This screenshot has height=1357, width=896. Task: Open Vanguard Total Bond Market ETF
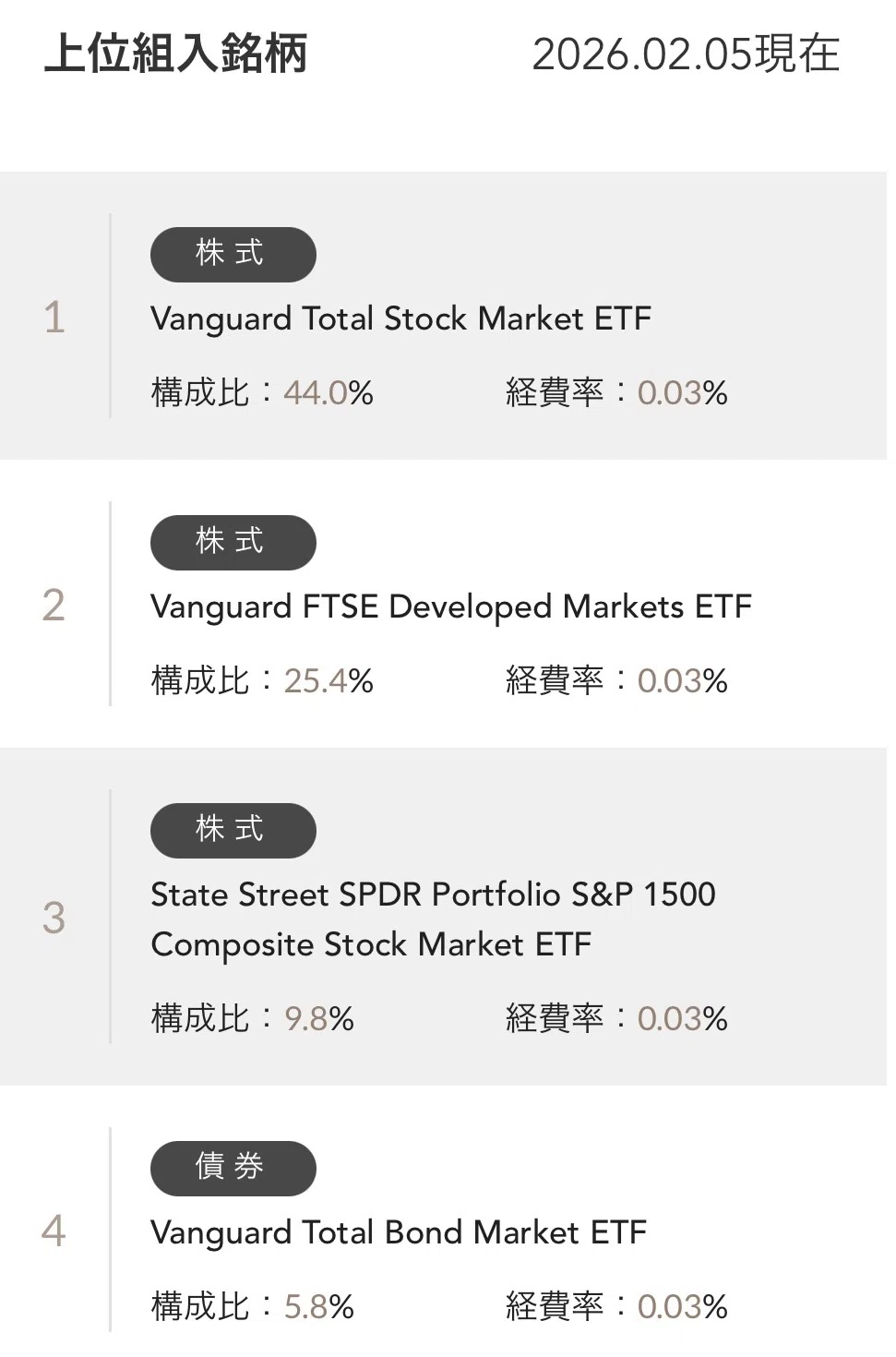(x=399, y=1232)
